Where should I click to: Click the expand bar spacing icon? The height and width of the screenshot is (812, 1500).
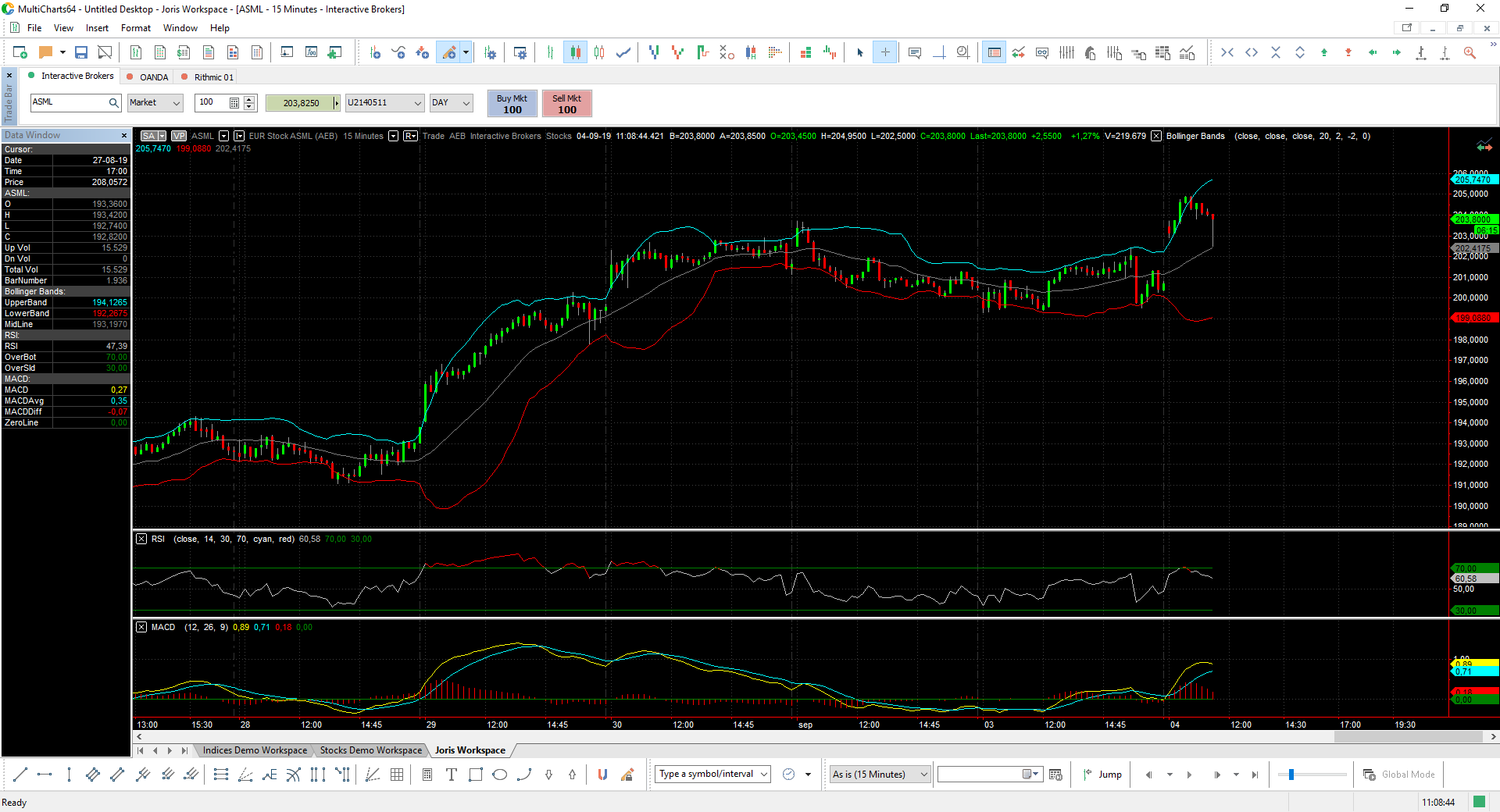1252,52
